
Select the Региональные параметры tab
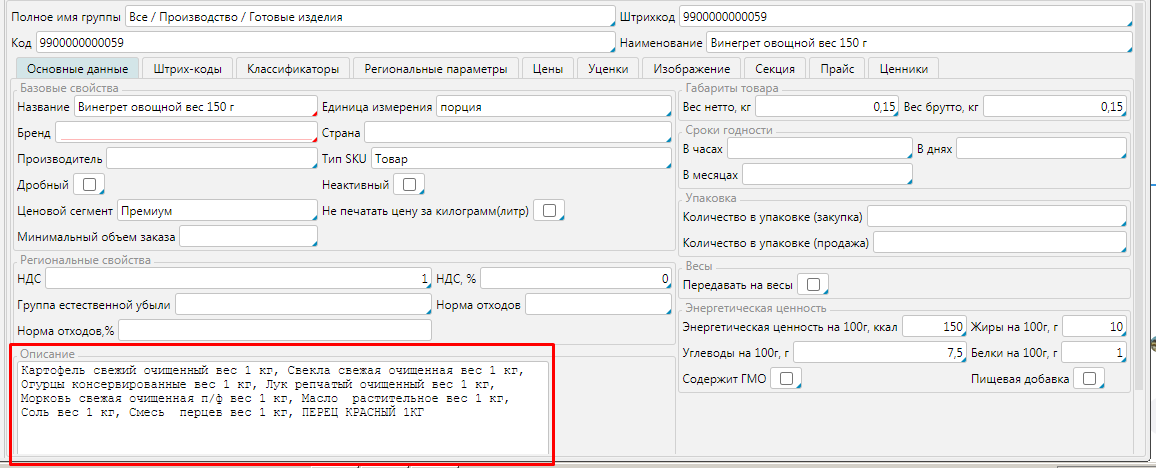[436, 69]
